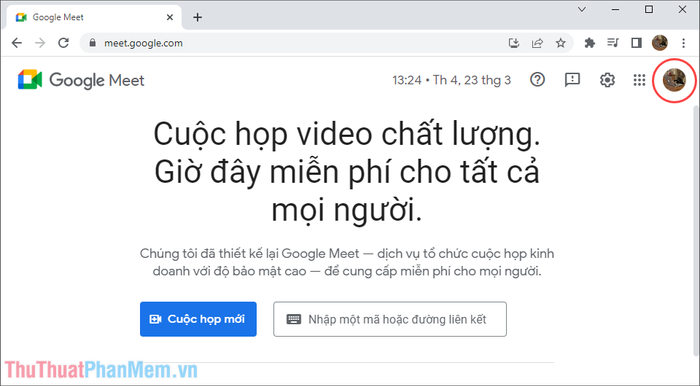The image size is (700, 386).
Task: Expand the tab search chevron
Action: 581,9
